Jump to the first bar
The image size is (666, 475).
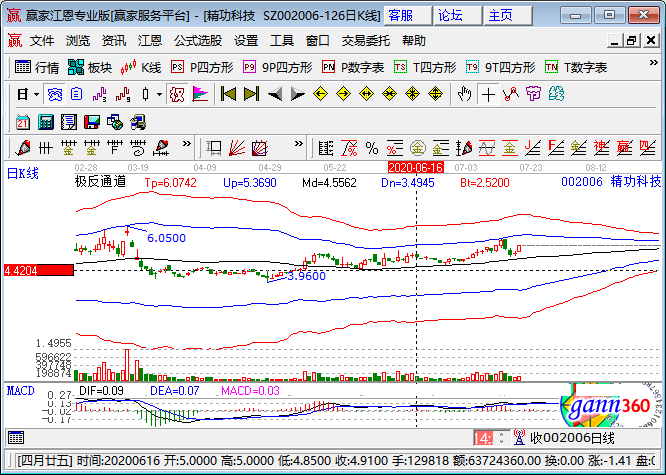pos(229,94)
